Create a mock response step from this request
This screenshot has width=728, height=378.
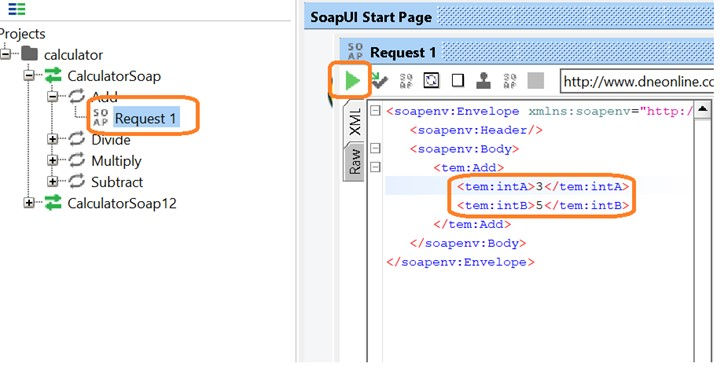406,81
